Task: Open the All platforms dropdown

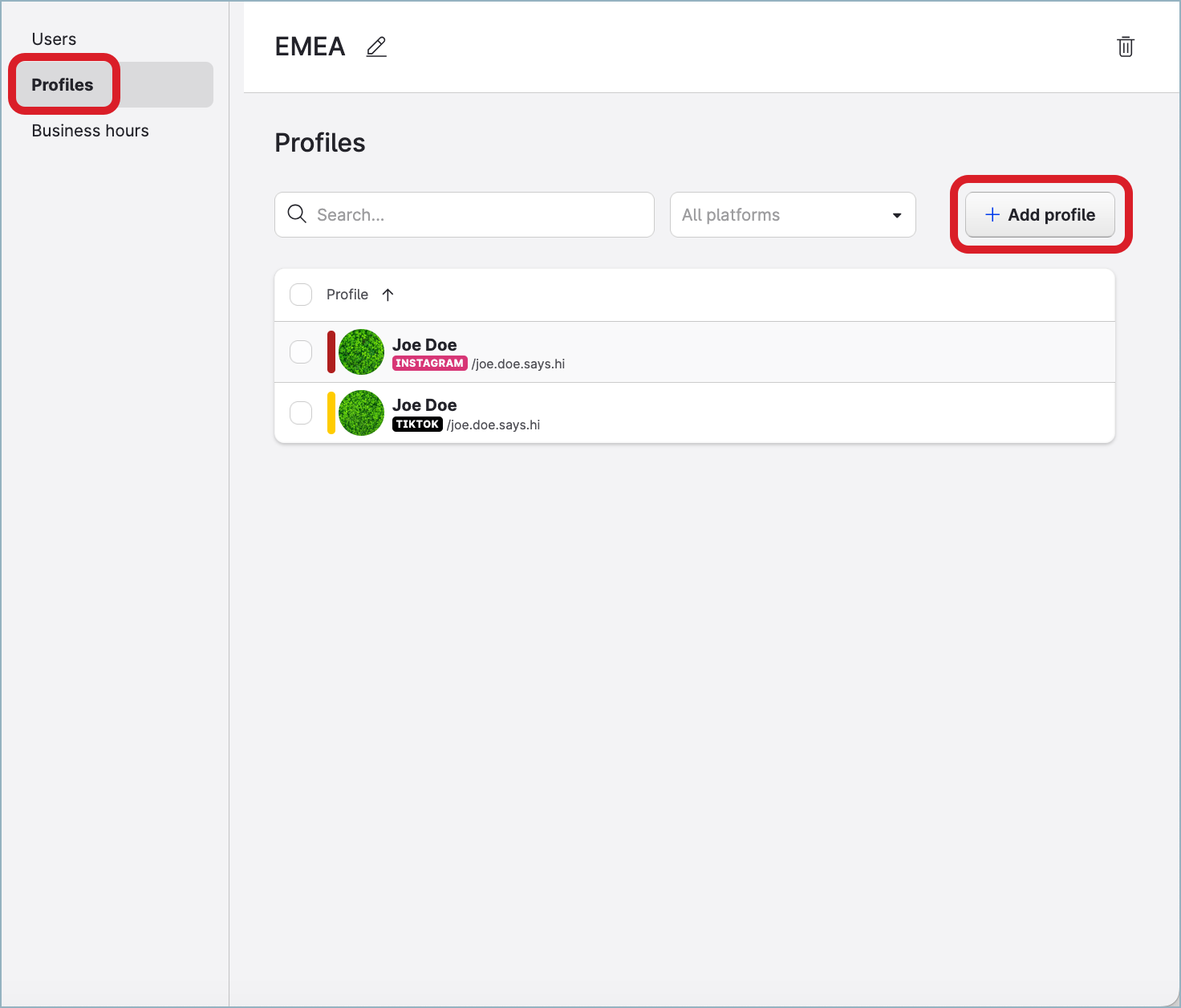Action: pyautogui.click(x=792, y=214)
